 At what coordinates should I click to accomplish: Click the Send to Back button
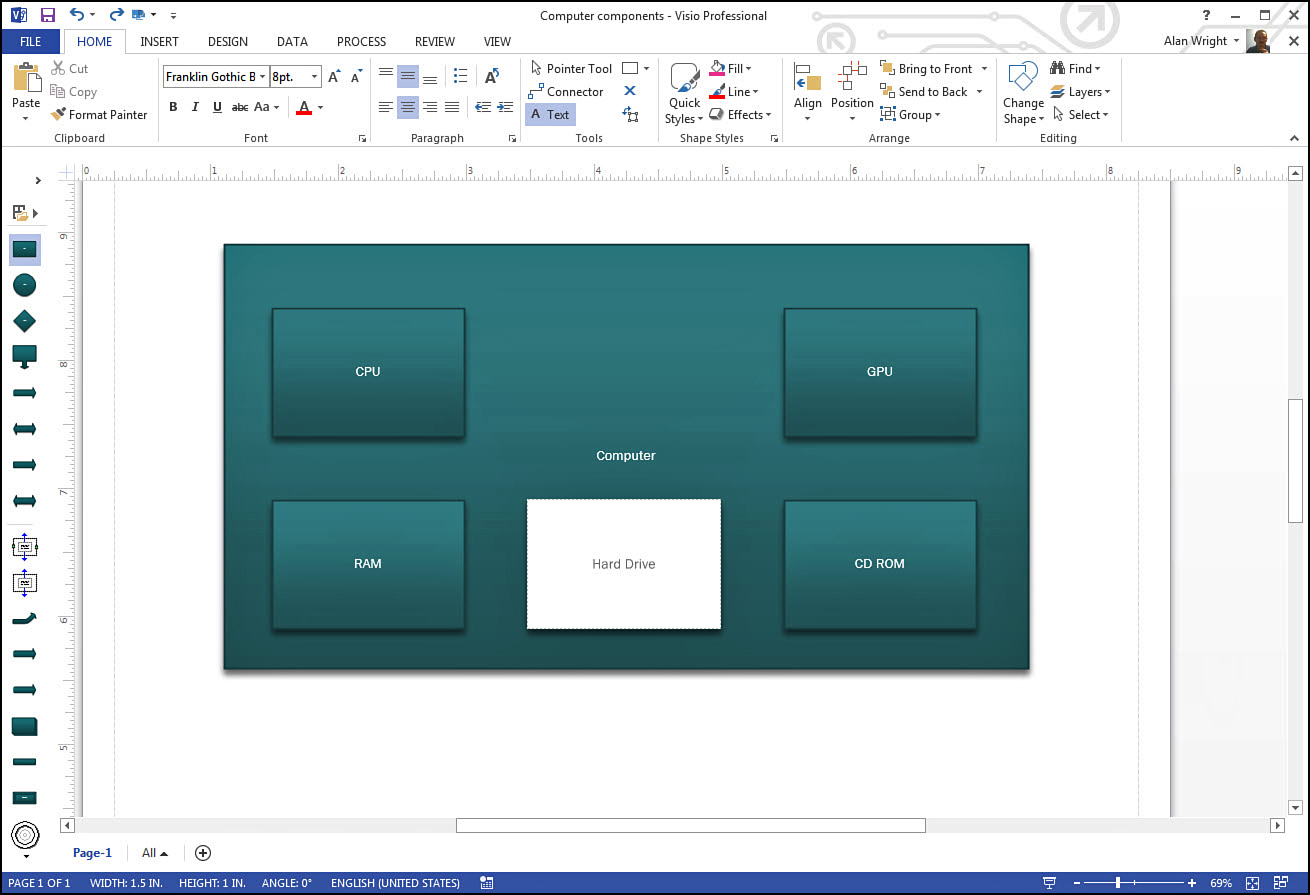924,92
